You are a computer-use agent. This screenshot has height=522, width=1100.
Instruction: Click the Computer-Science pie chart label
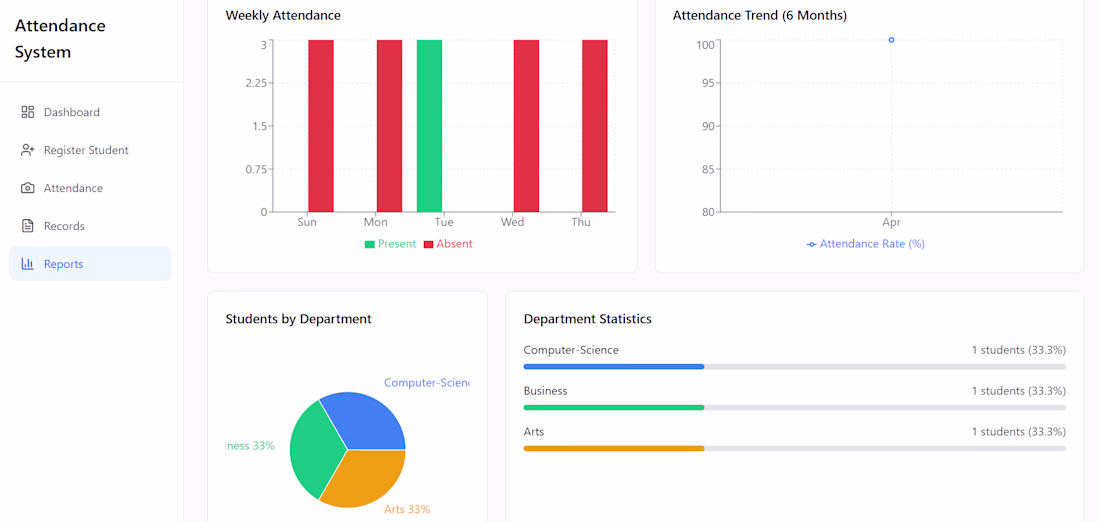[427, 382]
